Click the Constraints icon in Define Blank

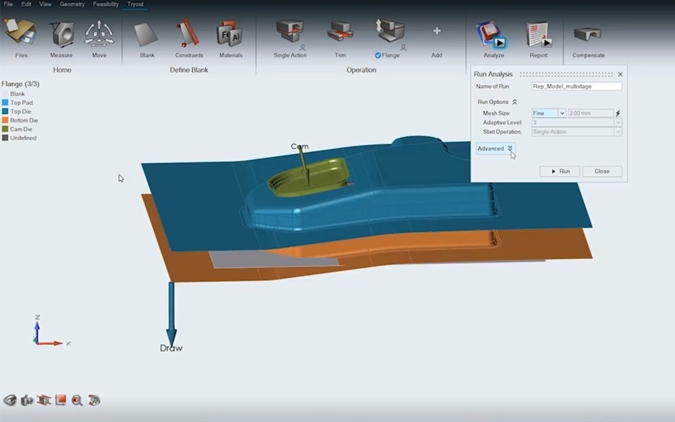tap(188, 35)
